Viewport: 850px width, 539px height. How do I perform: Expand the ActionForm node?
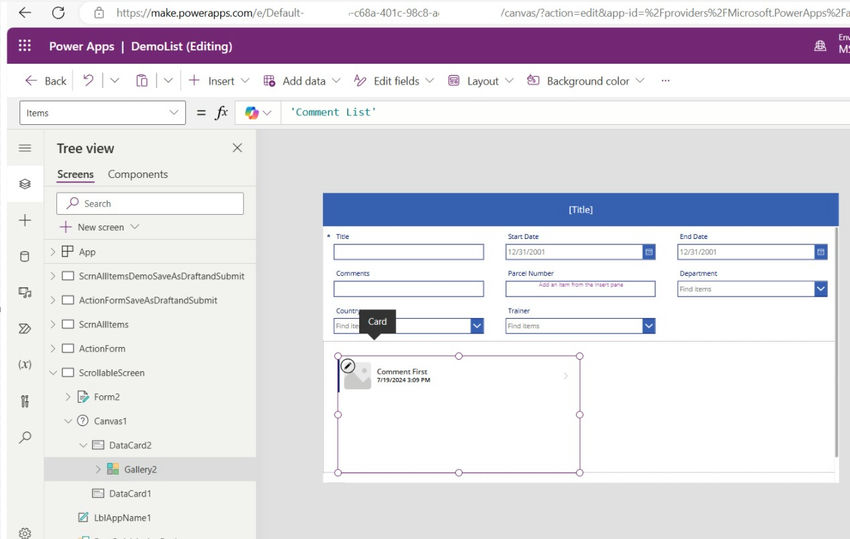53,348
